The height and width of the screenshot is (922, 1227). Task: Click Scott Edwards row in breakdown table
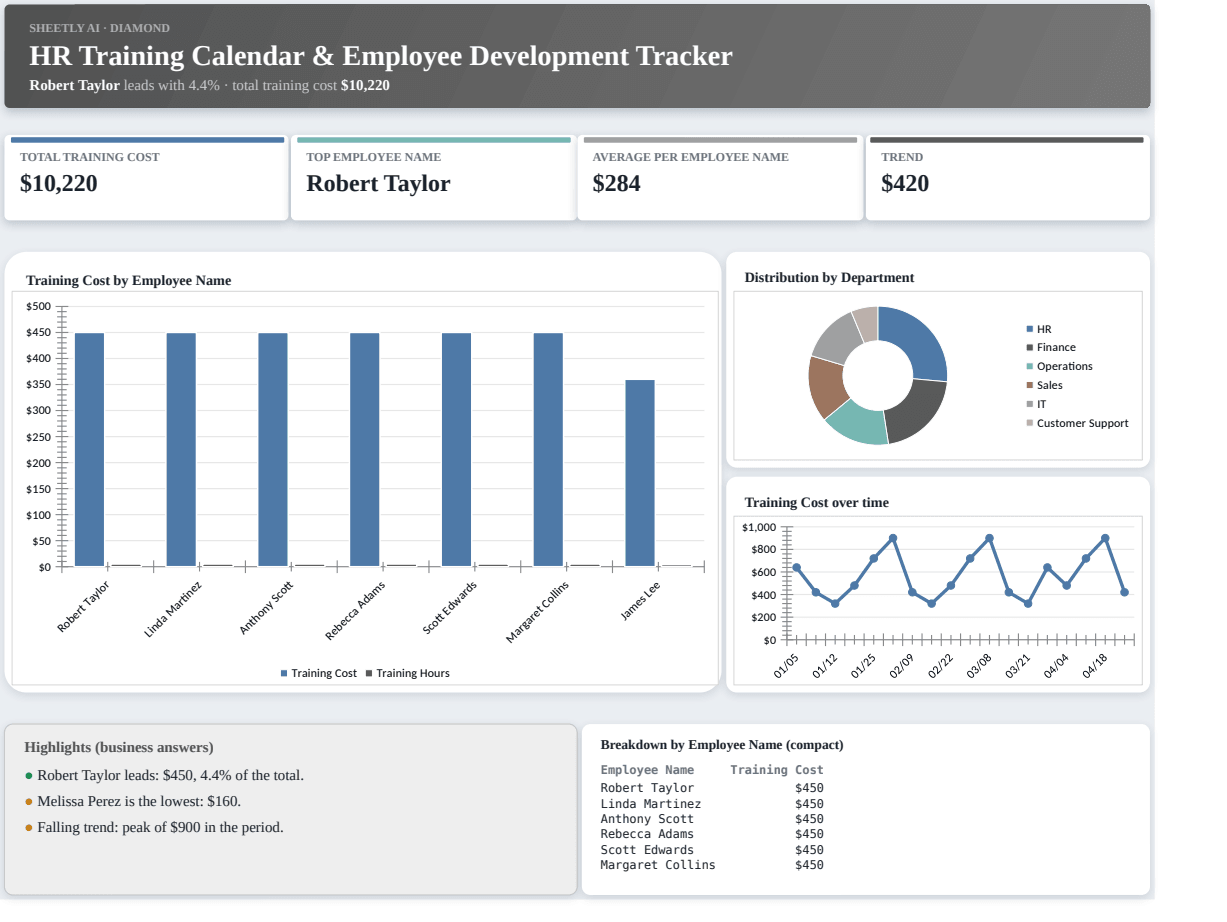click(x=712, y=850)
